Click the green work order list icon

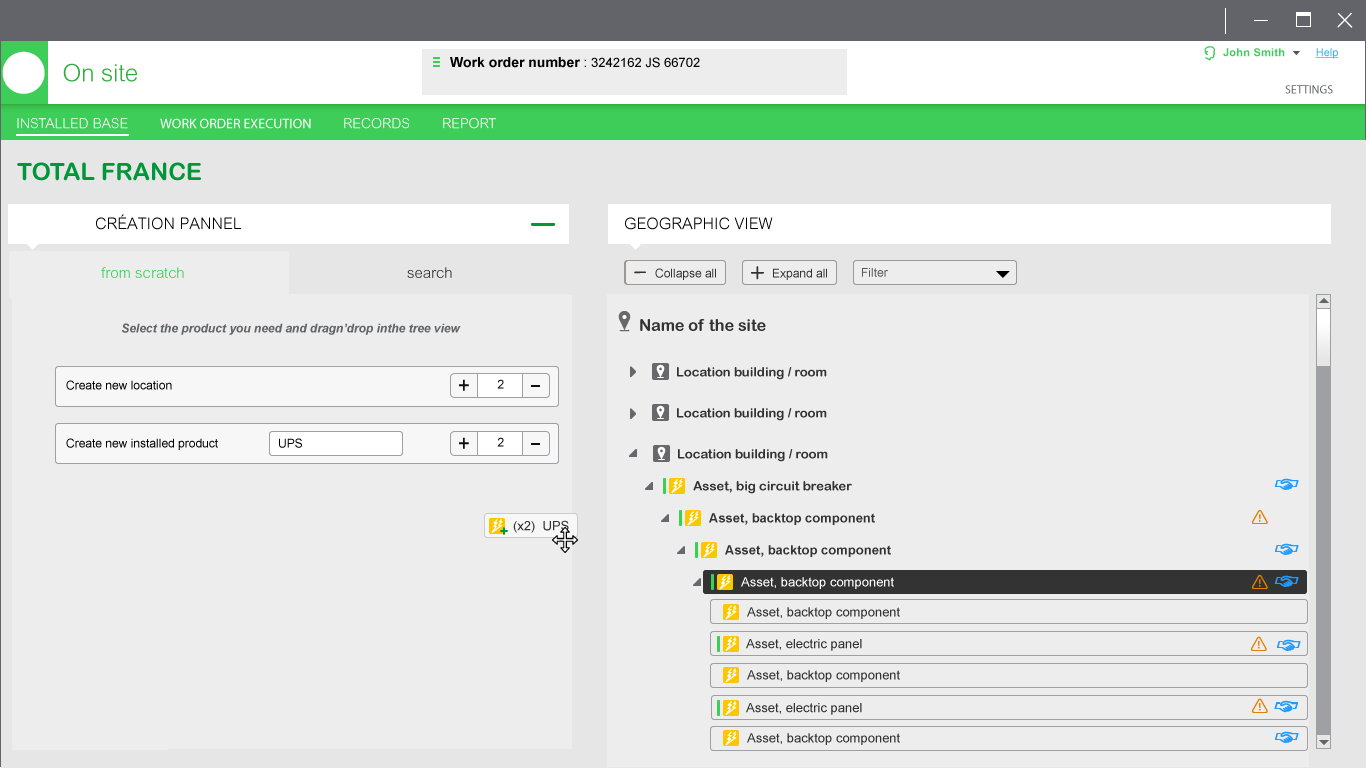coord(436,62)
